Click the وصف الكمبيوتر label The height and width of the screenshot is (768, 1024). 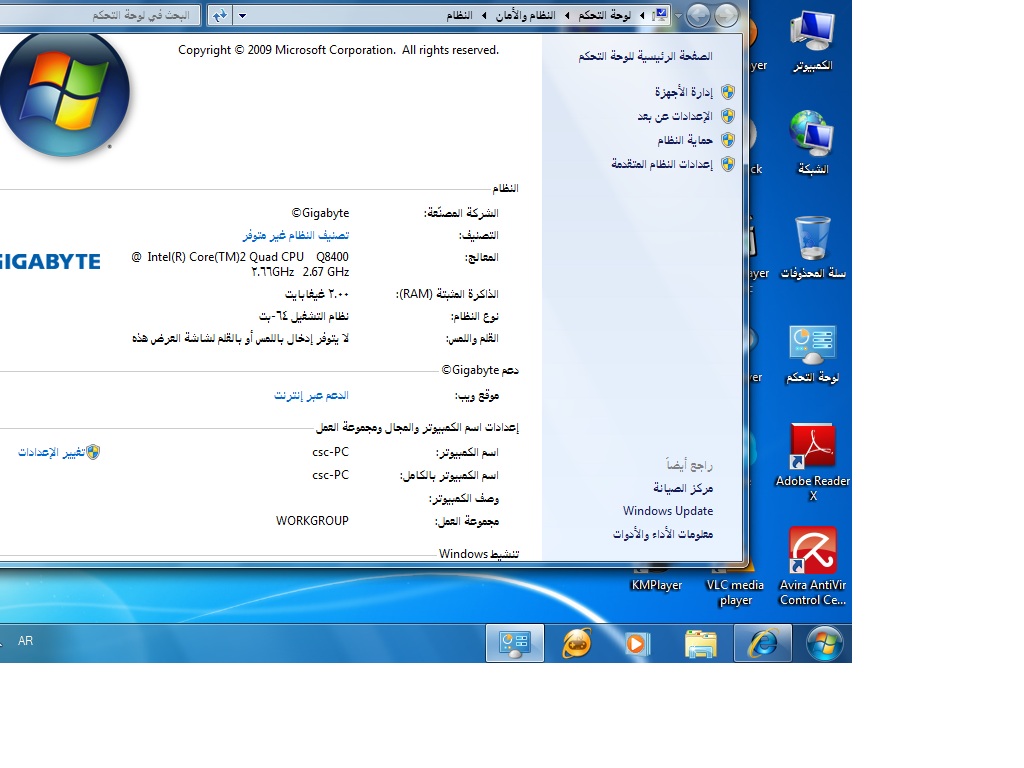(x=464, y=499)
